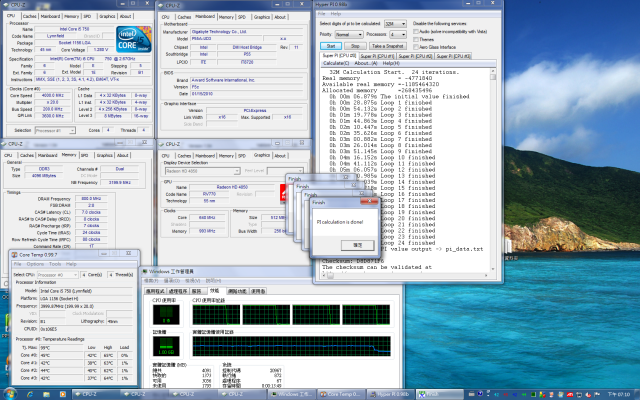Switch to Core Temp taskbar button
The width and height of the screenshot is (640, 400).
pos(340,394)
